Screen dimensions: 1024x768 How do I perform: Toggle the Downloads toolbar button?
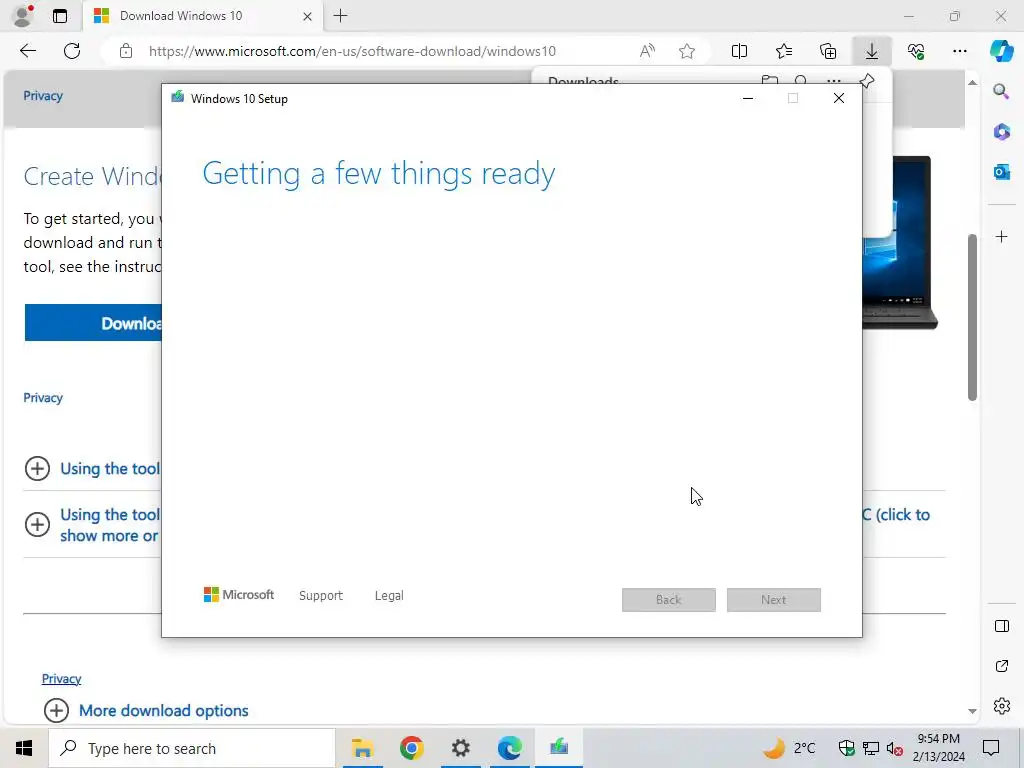(x=872, y=51)
